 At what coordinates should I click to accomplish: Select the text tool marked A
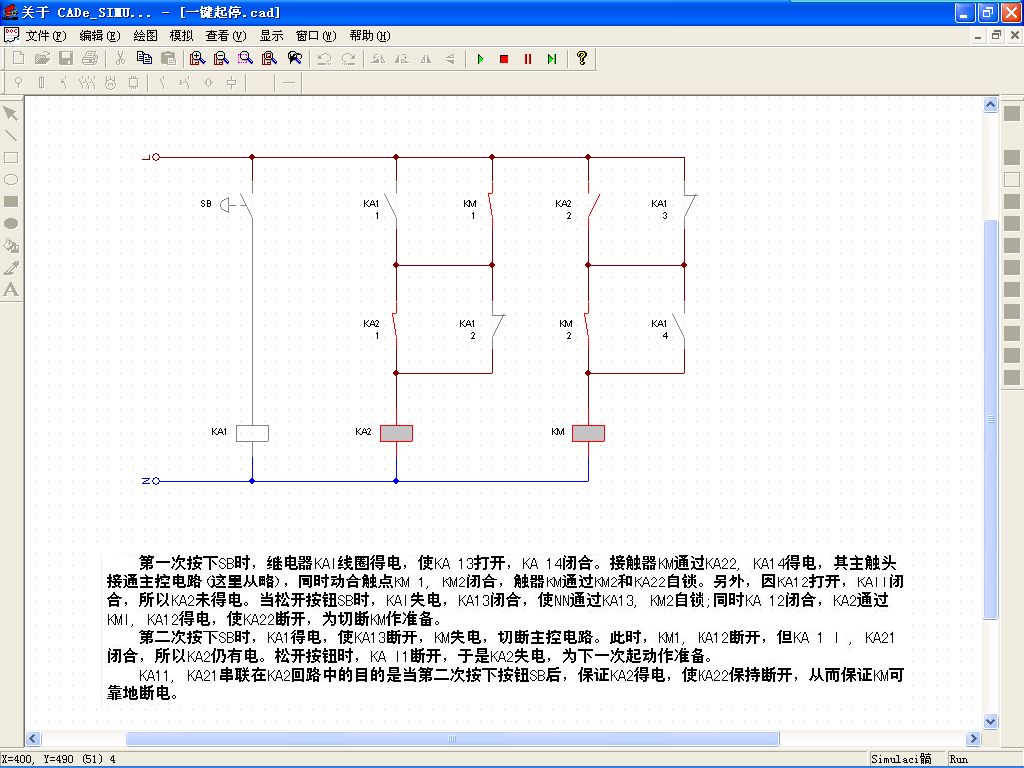coord(10,289)
